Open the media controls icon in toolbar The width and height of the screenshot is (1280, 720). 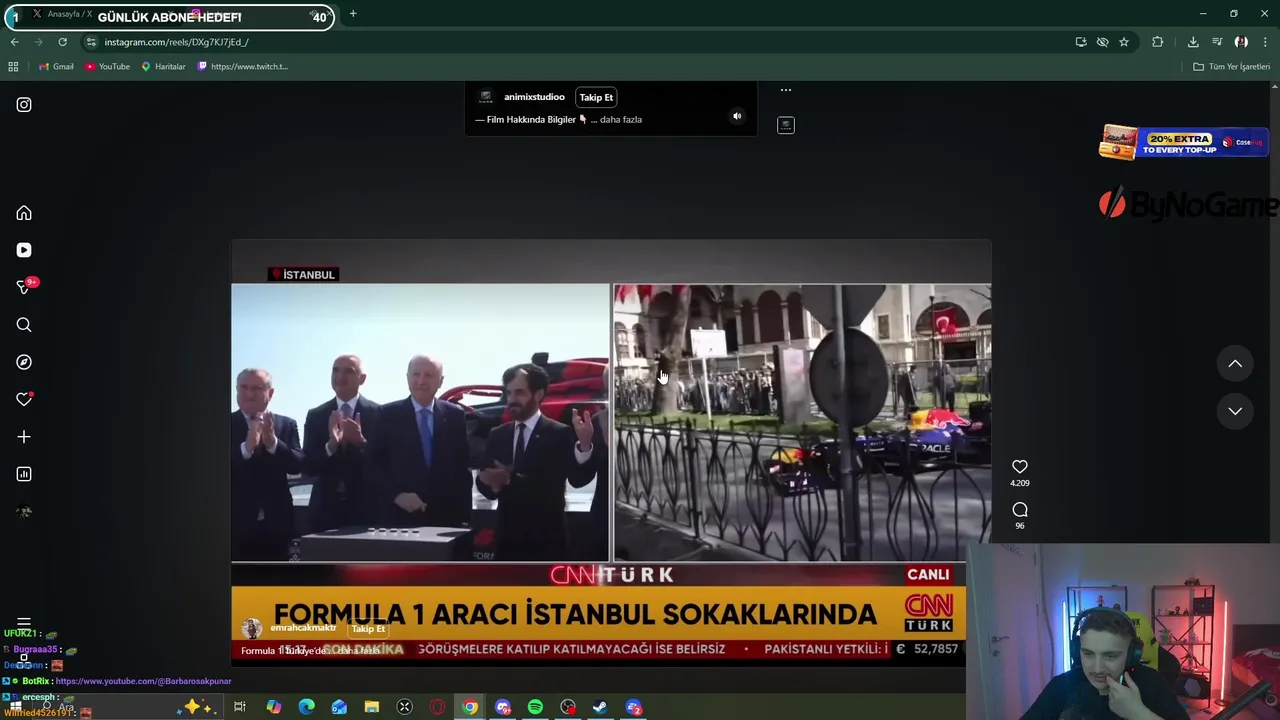1217,42
